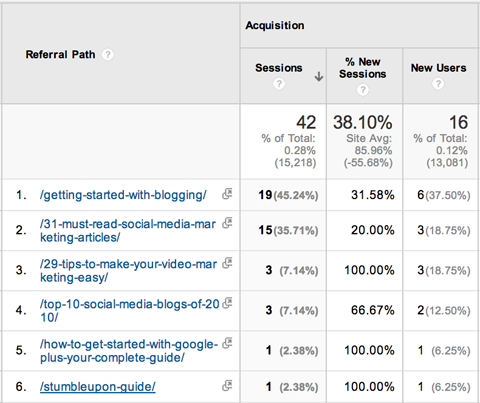Open external link icon for getting-started-with-blogging
480x403 pixels.
(x=227, y=194)
